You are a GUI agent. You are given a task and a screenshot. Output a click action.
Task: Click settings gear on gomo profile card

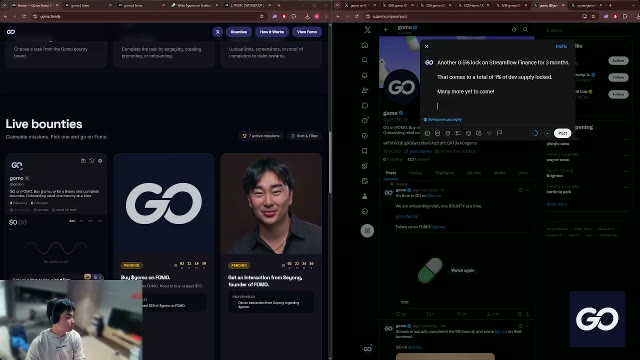pyautogui.click(x=100, y=161)
